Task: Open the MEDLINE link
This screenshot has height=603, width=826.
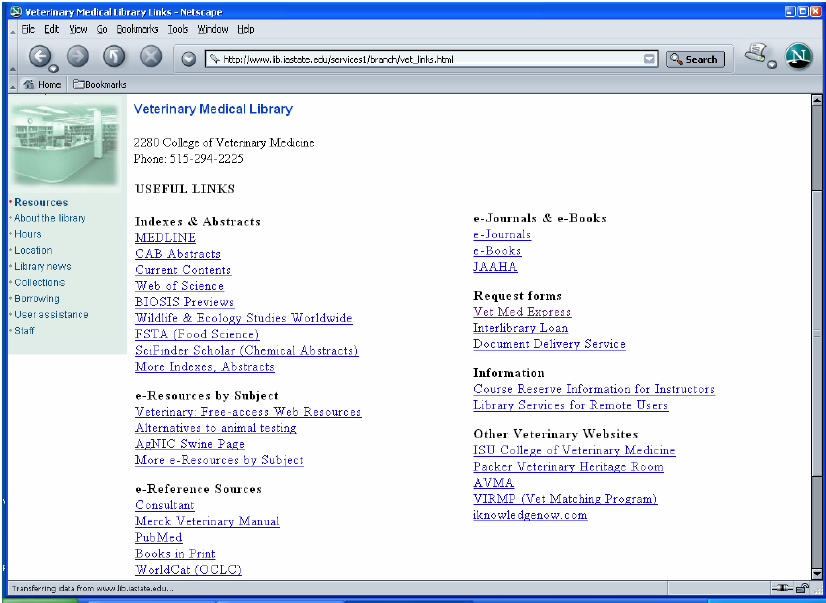Action: click(165, 238)
